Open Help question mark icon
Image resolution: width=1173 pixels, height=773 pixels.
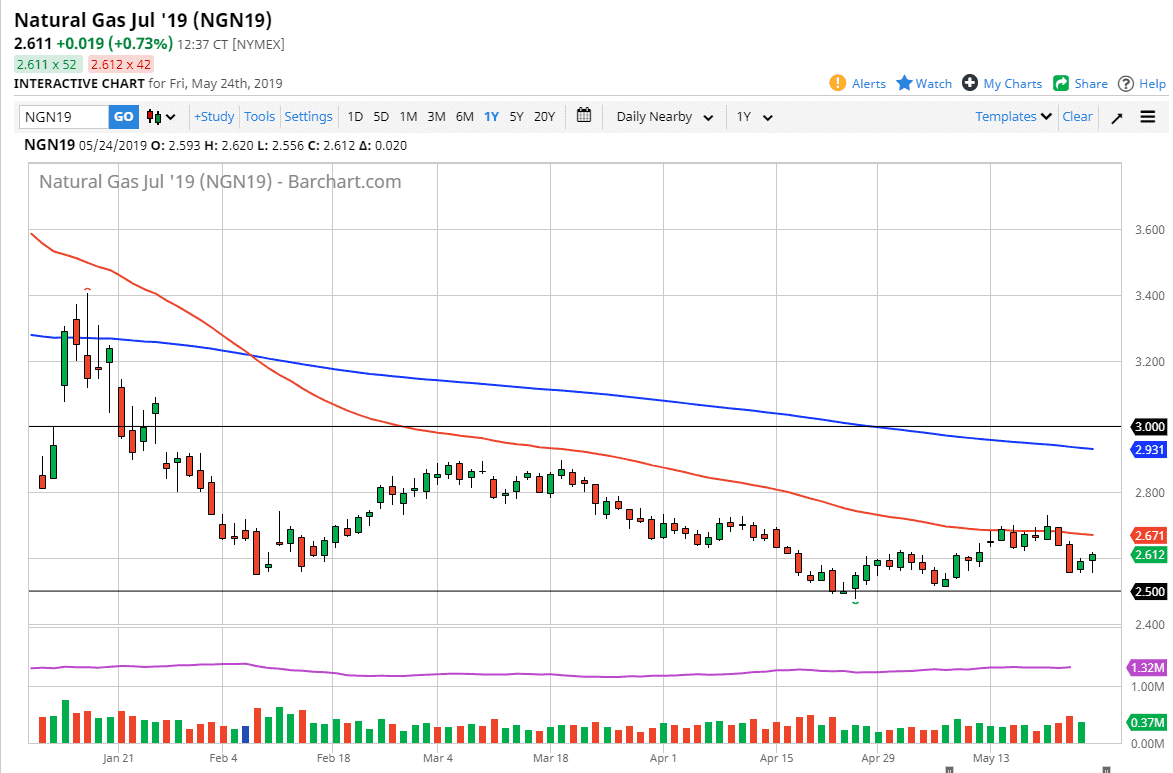[1126, 84]
